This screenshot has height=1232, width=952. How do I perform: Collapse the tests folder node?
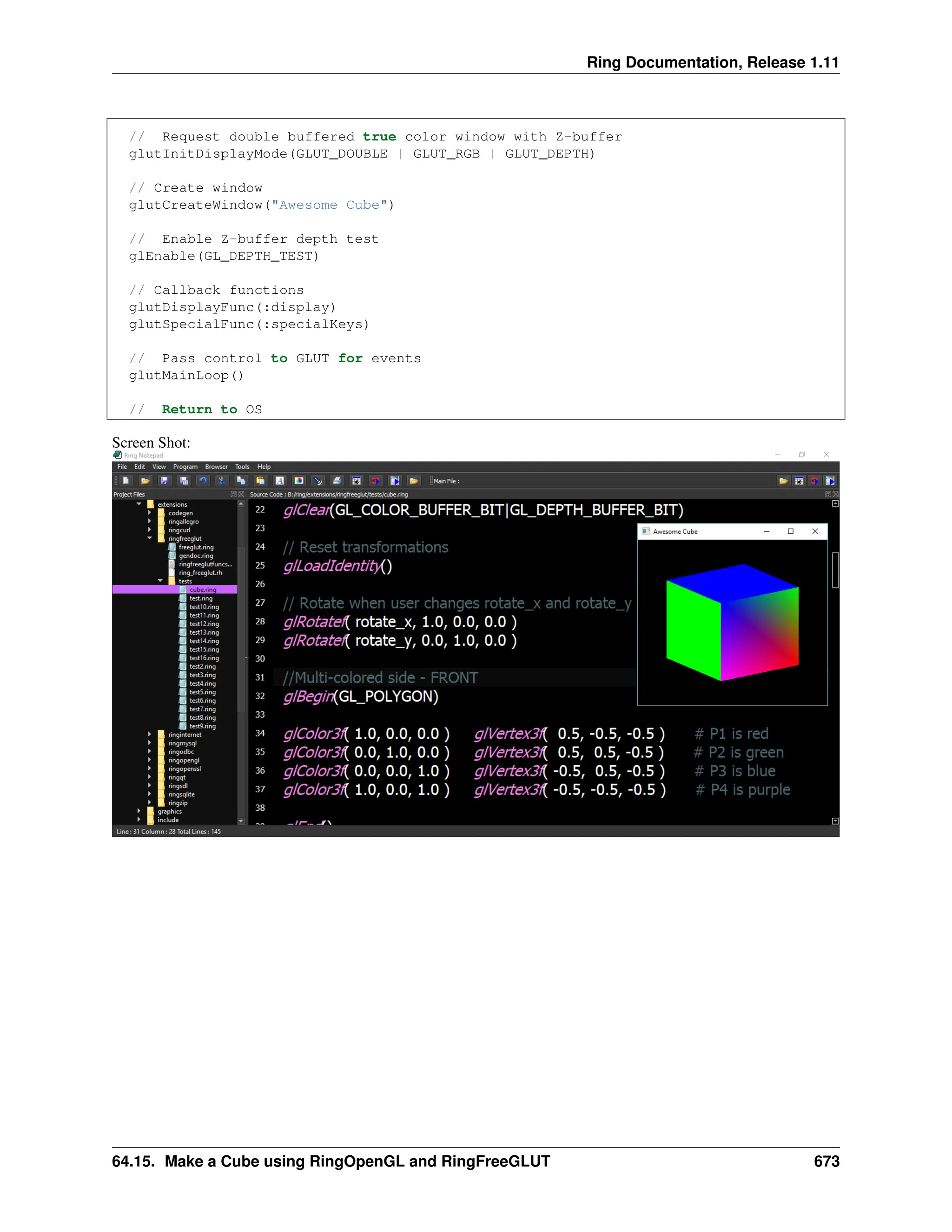click(x=160, y=581)
